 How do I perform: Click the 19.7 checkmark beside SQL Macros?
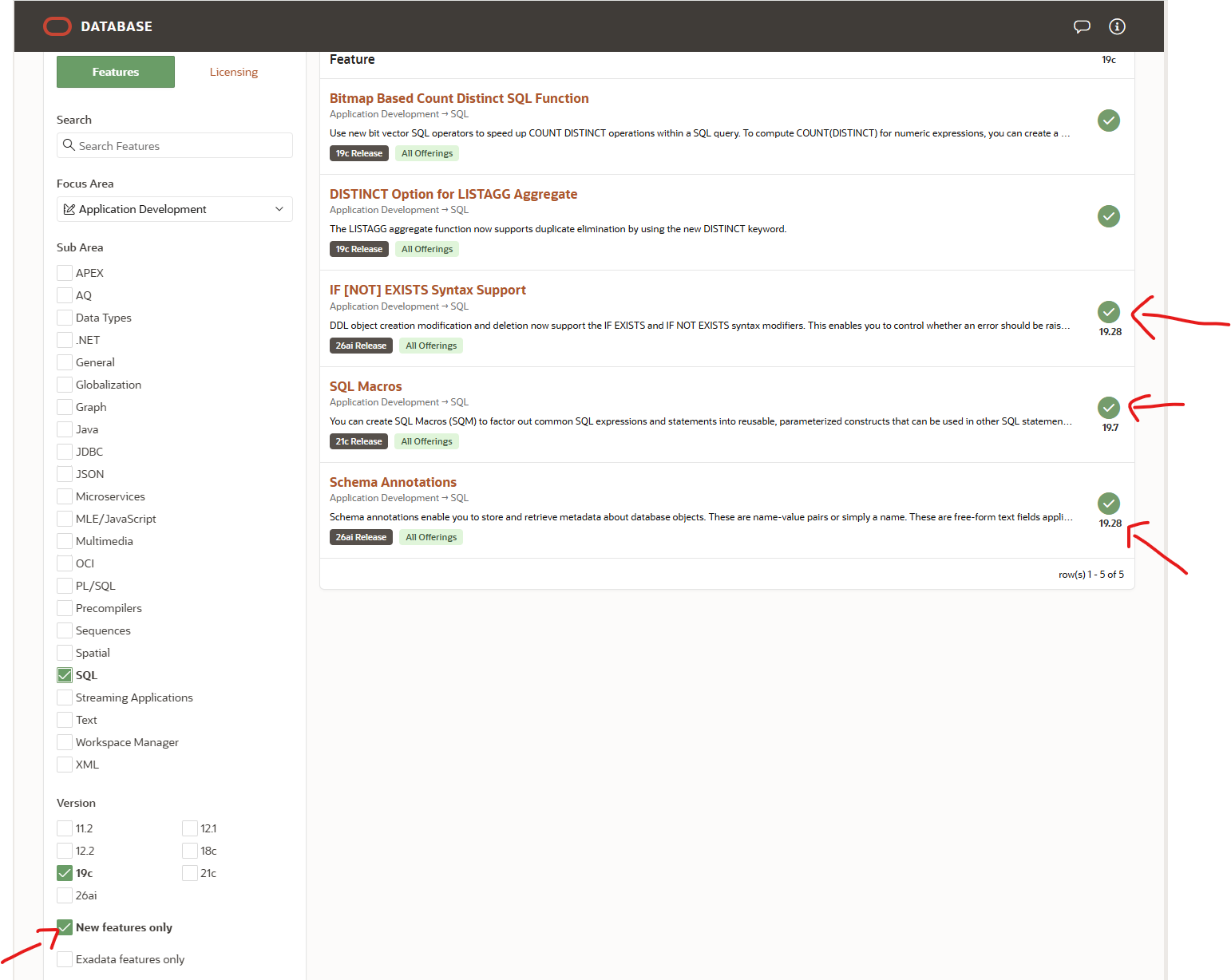click(x=1108, y=408)
